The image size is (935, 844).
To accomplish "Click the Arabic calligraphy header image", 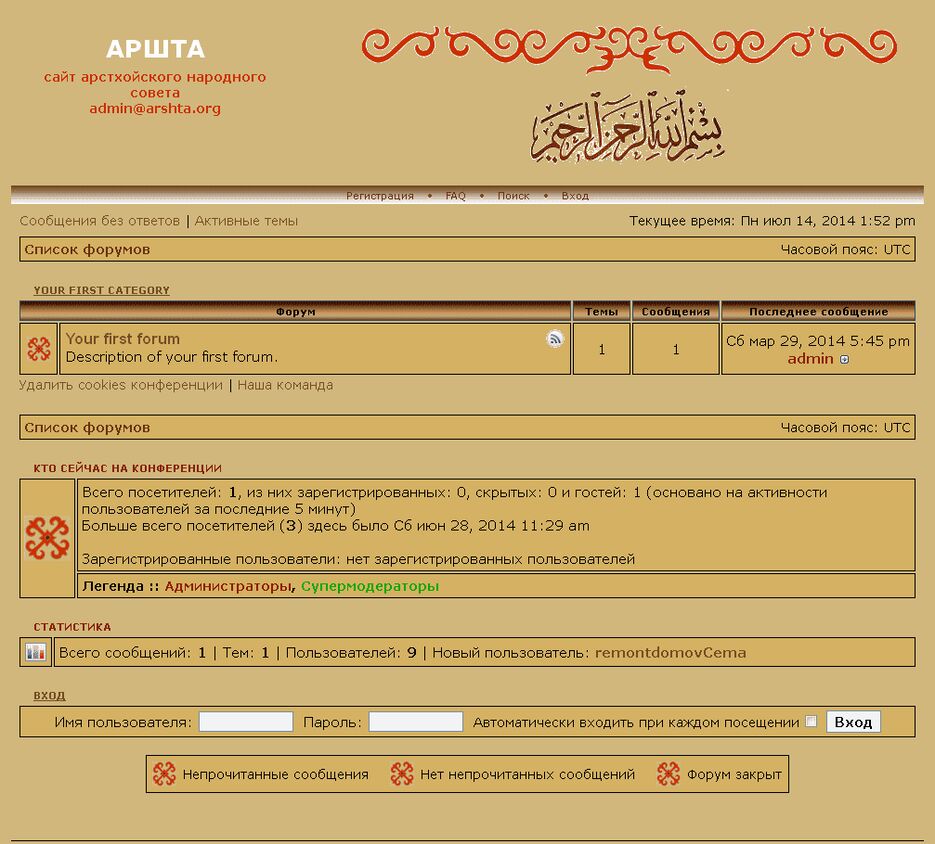I will [x=627, y=126].
